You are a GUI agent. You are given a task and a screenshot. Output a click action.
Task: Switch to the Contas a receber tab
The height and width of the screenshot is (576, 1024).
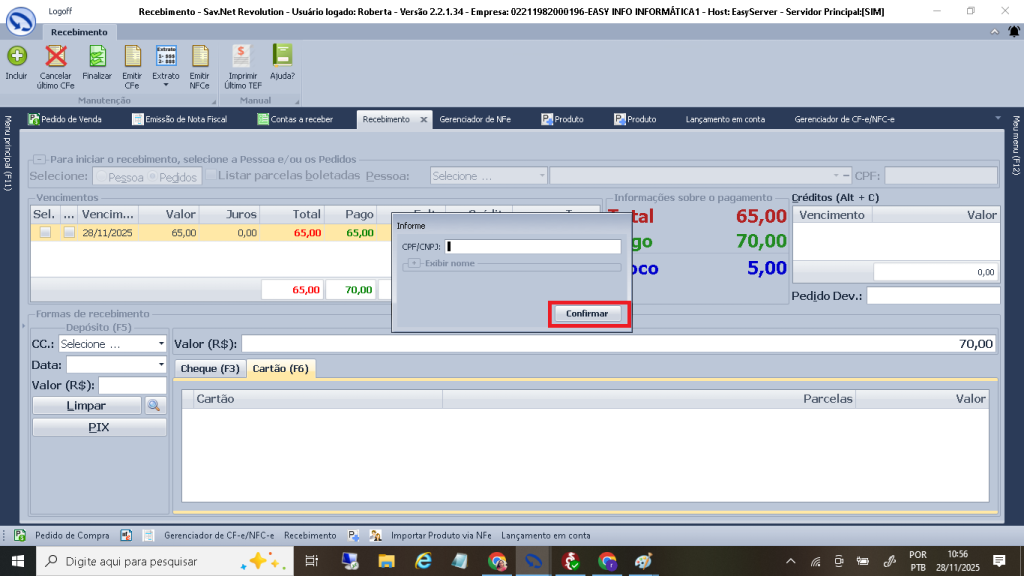pyautogui.click(x=300, y=119)
